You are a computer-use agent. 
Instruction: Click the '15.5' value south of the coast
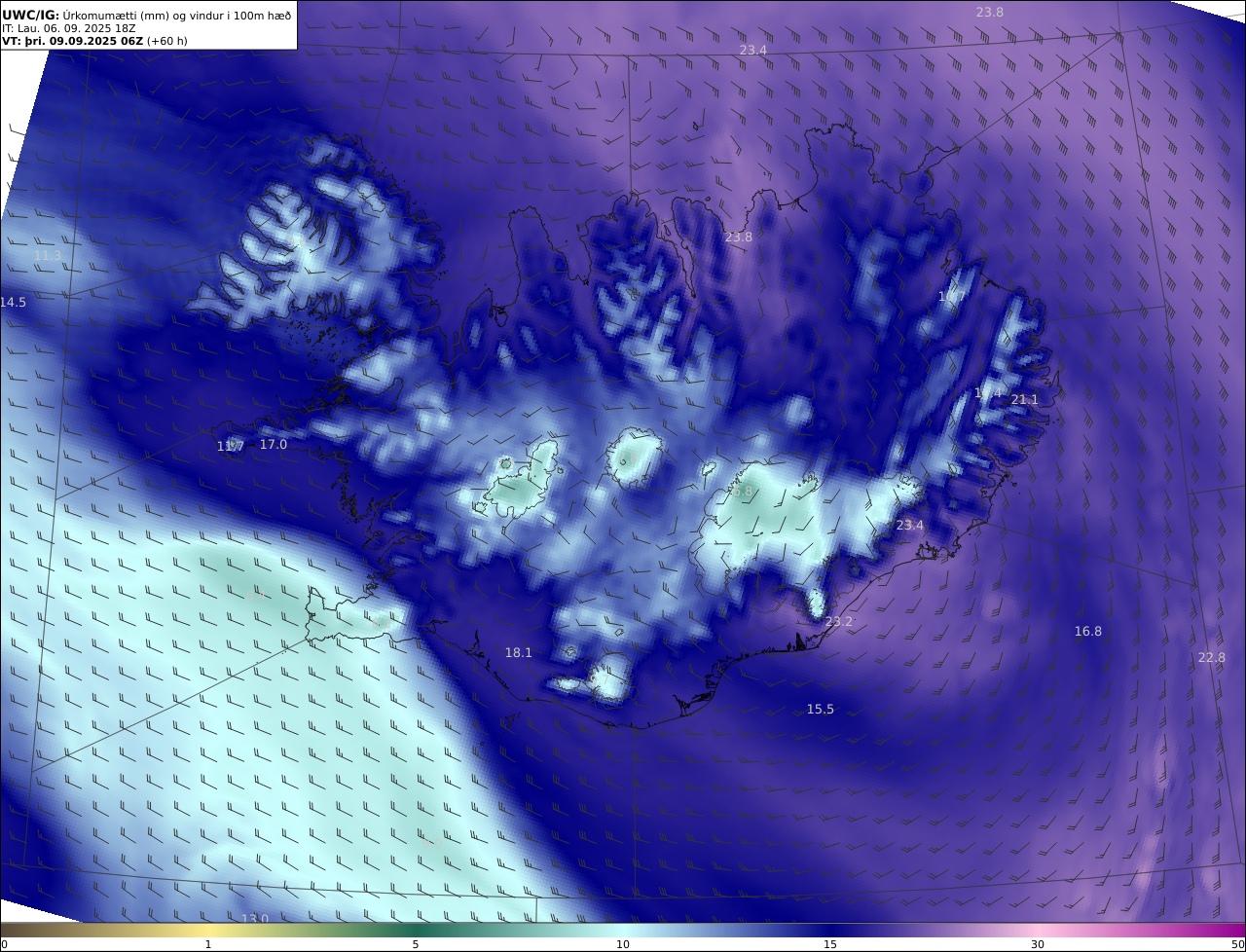[x=821, y=710]
